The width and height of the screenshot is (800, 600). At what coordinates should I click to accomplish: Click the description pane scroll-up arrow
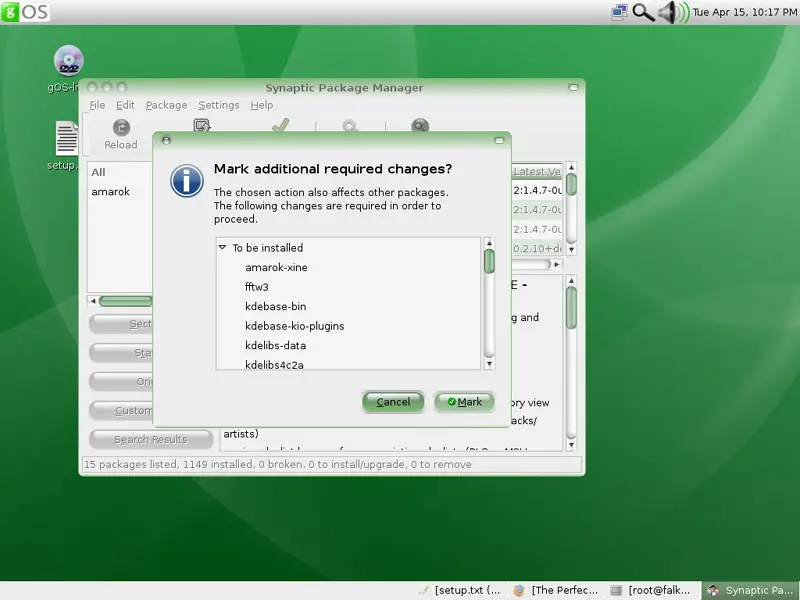[x=571, y=281]
